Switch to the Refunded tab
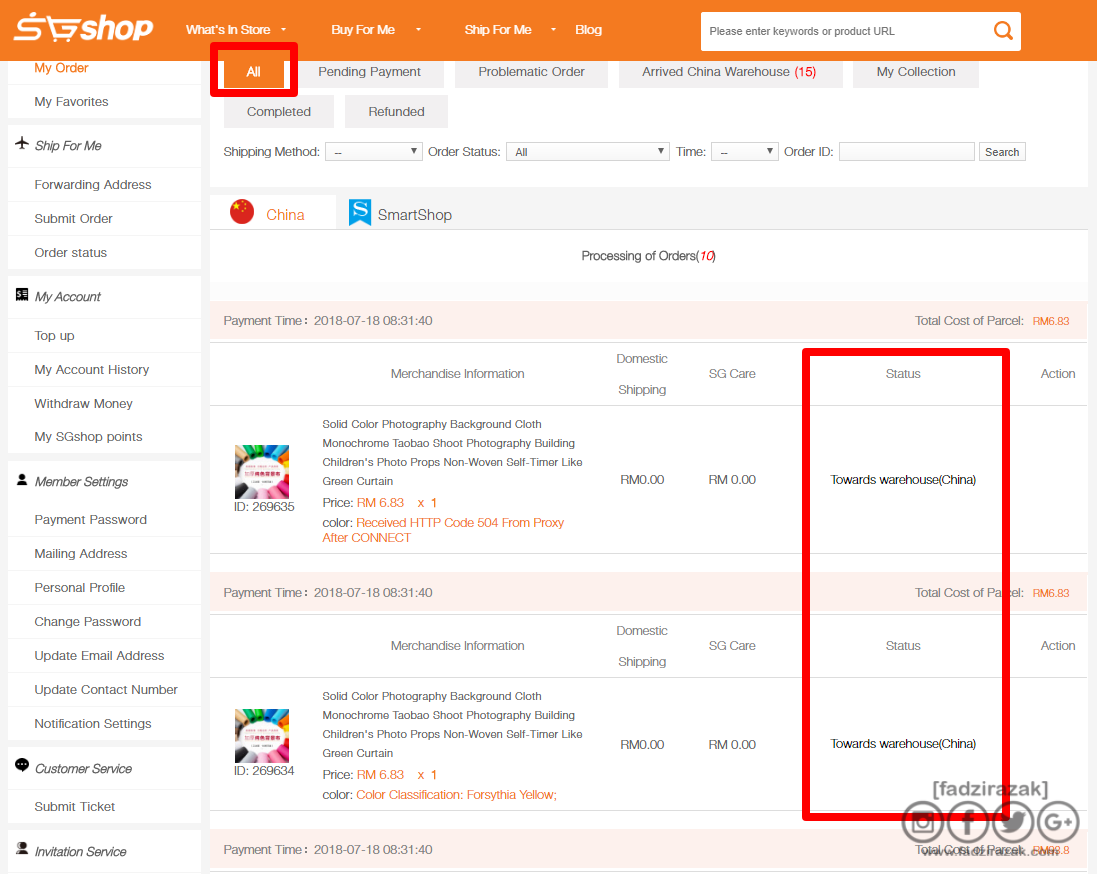Image resolution: width=1097 pixels, height=874 pixels. (397, 111)
